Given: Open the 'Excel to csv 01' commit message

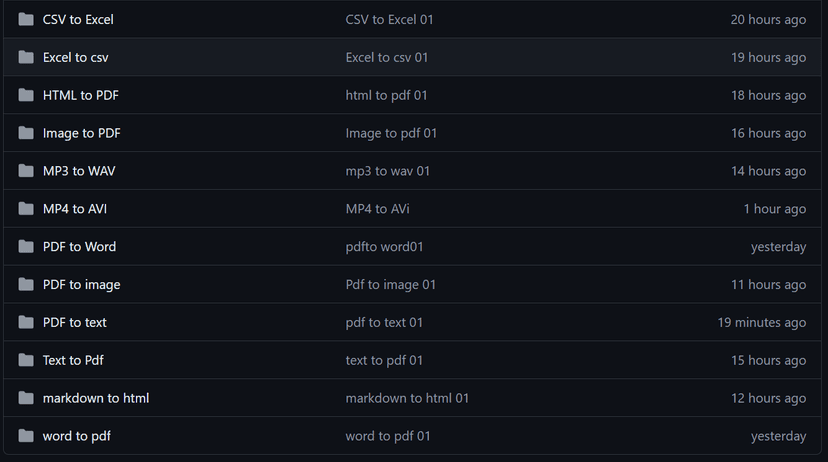Looking at the screenshot, I should (386, 58).
